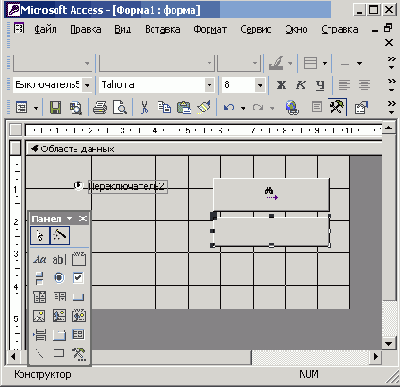Click the Format Painter brush icon

(204, 108)
